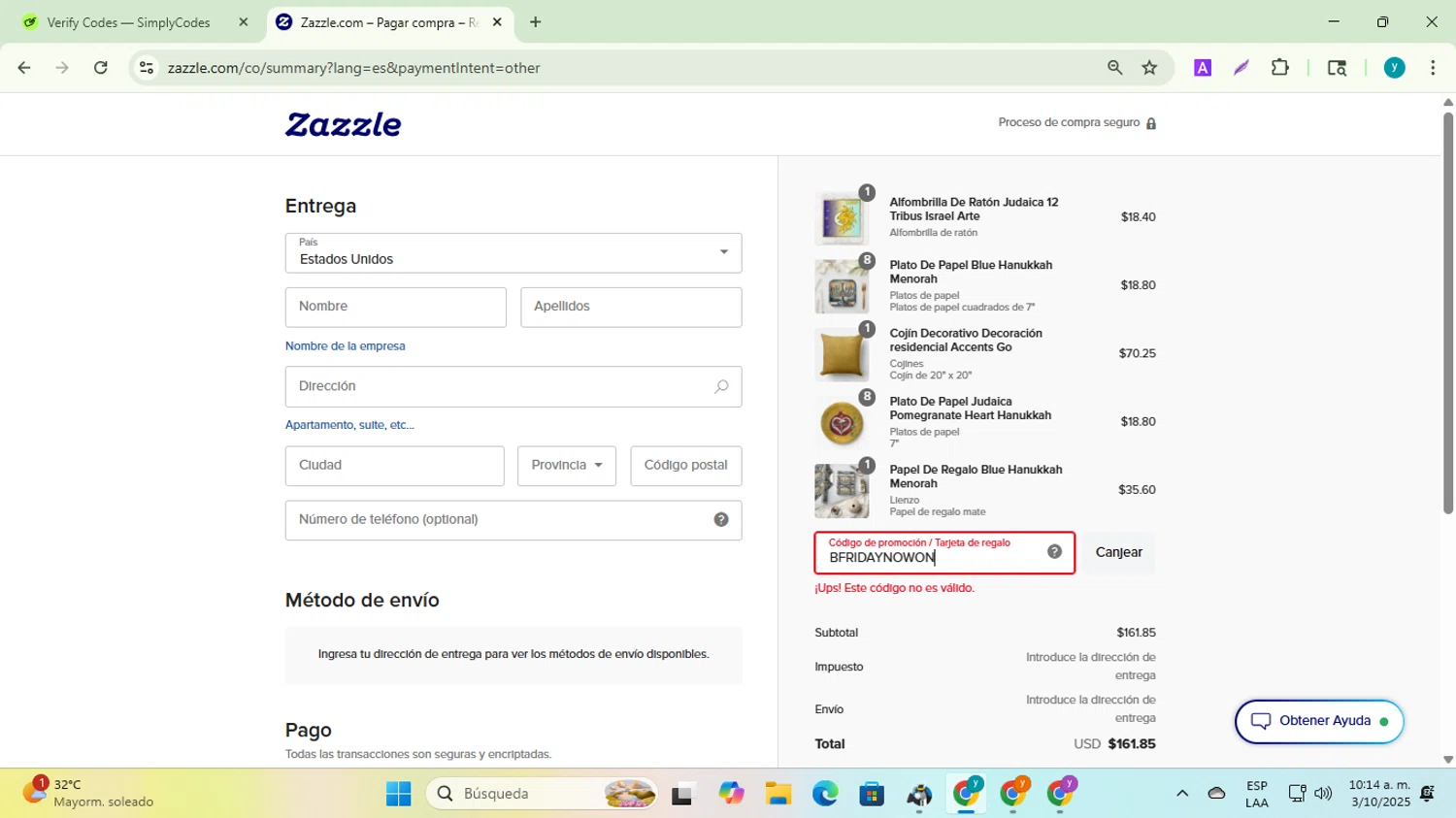This screenshot has width=1456, height=818.
Task: Click the Nombre de la empresa link
Action: (346, 346)
